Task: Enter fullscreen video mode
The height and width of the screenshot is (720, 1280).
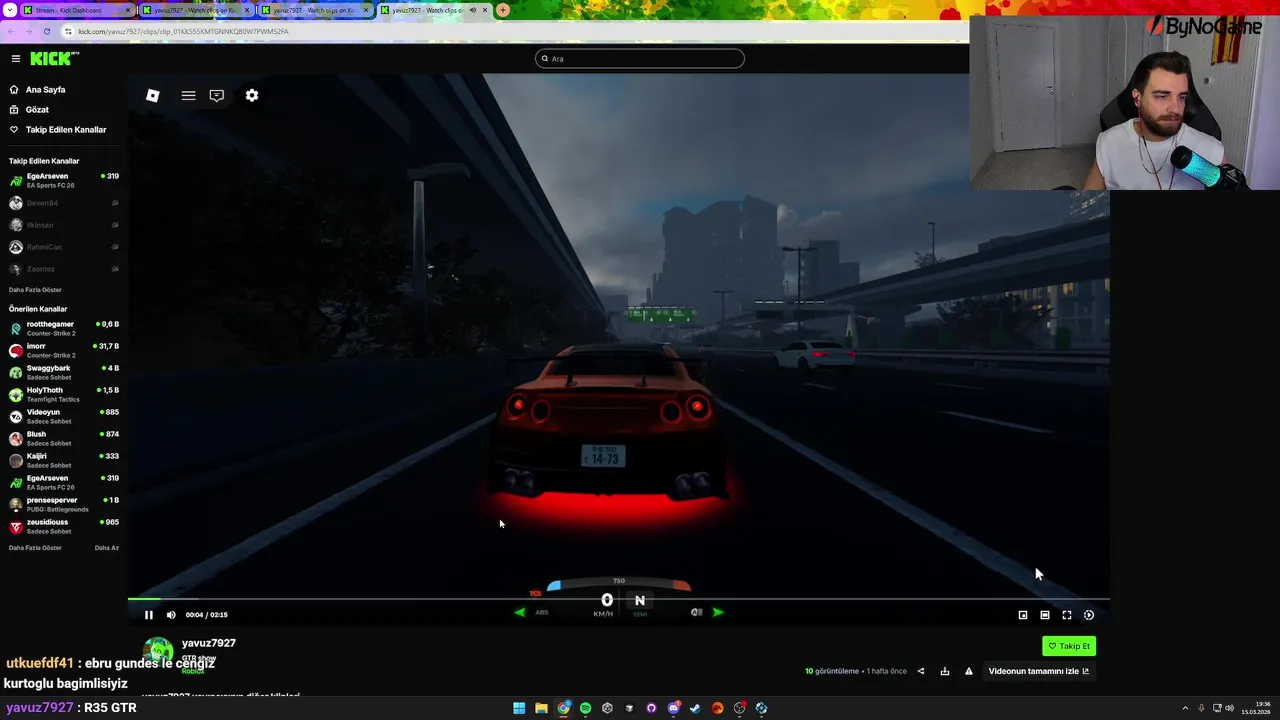Action: tap(1067, 615)
